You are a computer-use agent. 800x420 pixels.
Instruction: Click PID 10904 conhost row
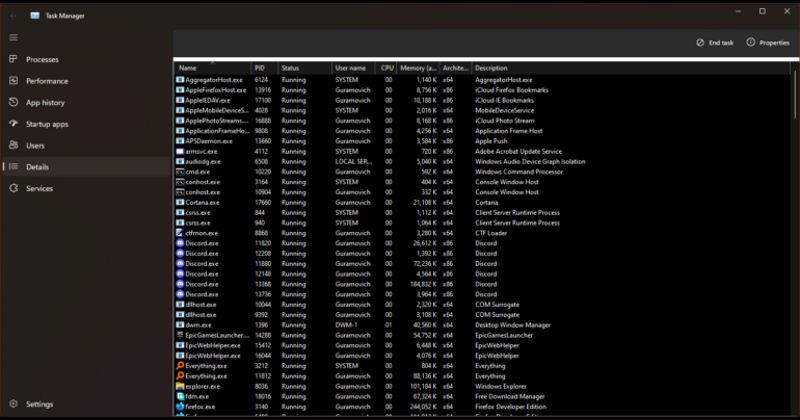(482, 192)
